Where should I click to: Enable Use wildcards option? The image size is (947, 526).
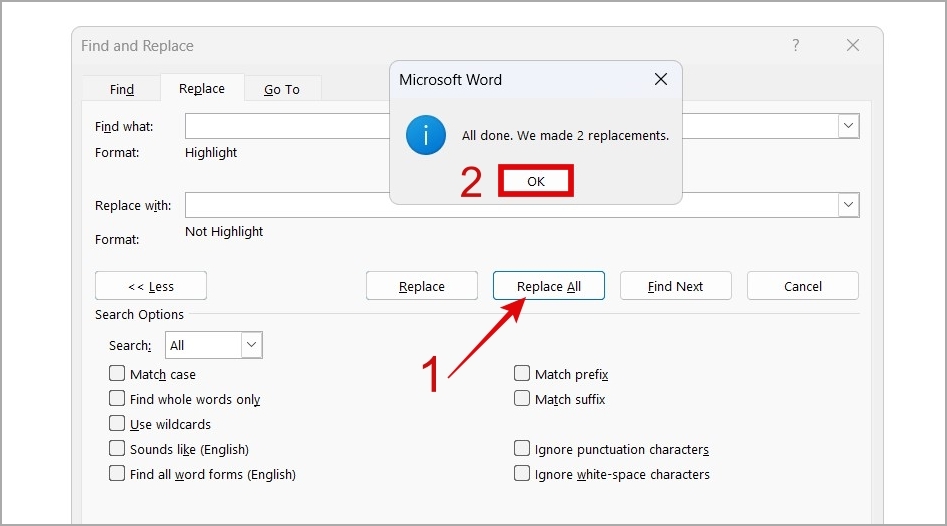click(117, 423)
